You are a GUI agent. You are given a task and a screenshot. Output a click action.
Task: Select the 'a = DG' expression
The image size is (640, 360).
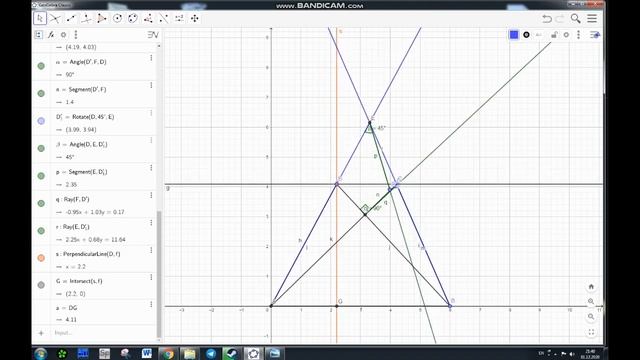point(67,308)
